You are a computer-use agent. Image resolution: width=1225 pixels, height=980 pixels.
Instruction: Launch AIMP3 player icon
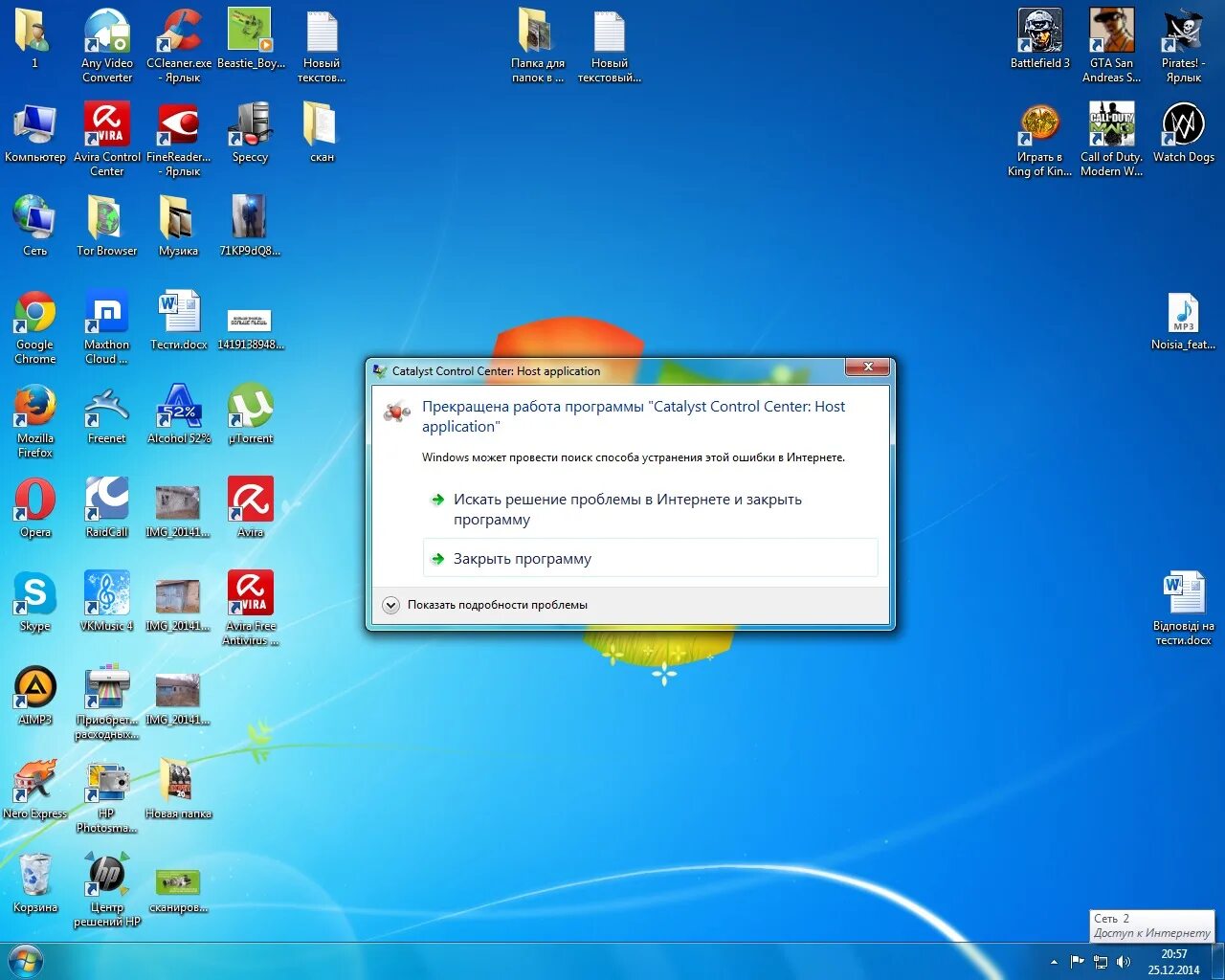click(x=35, y=695)
